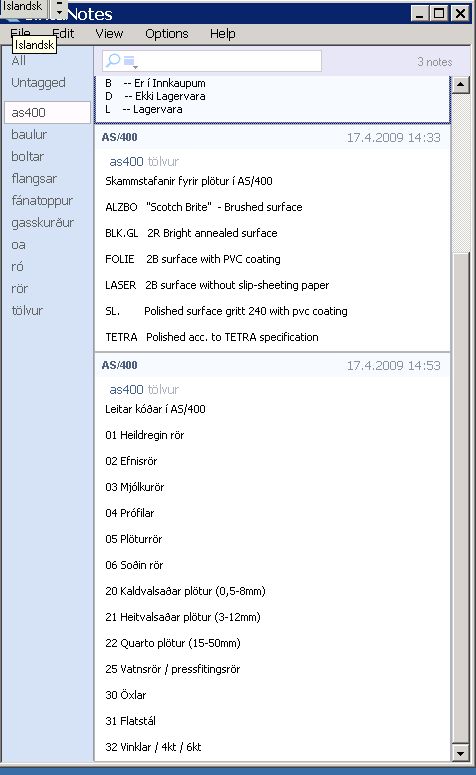Screen dimensions: 476x775
Task: Open the Options menu
Action: [x=167, y=34]
